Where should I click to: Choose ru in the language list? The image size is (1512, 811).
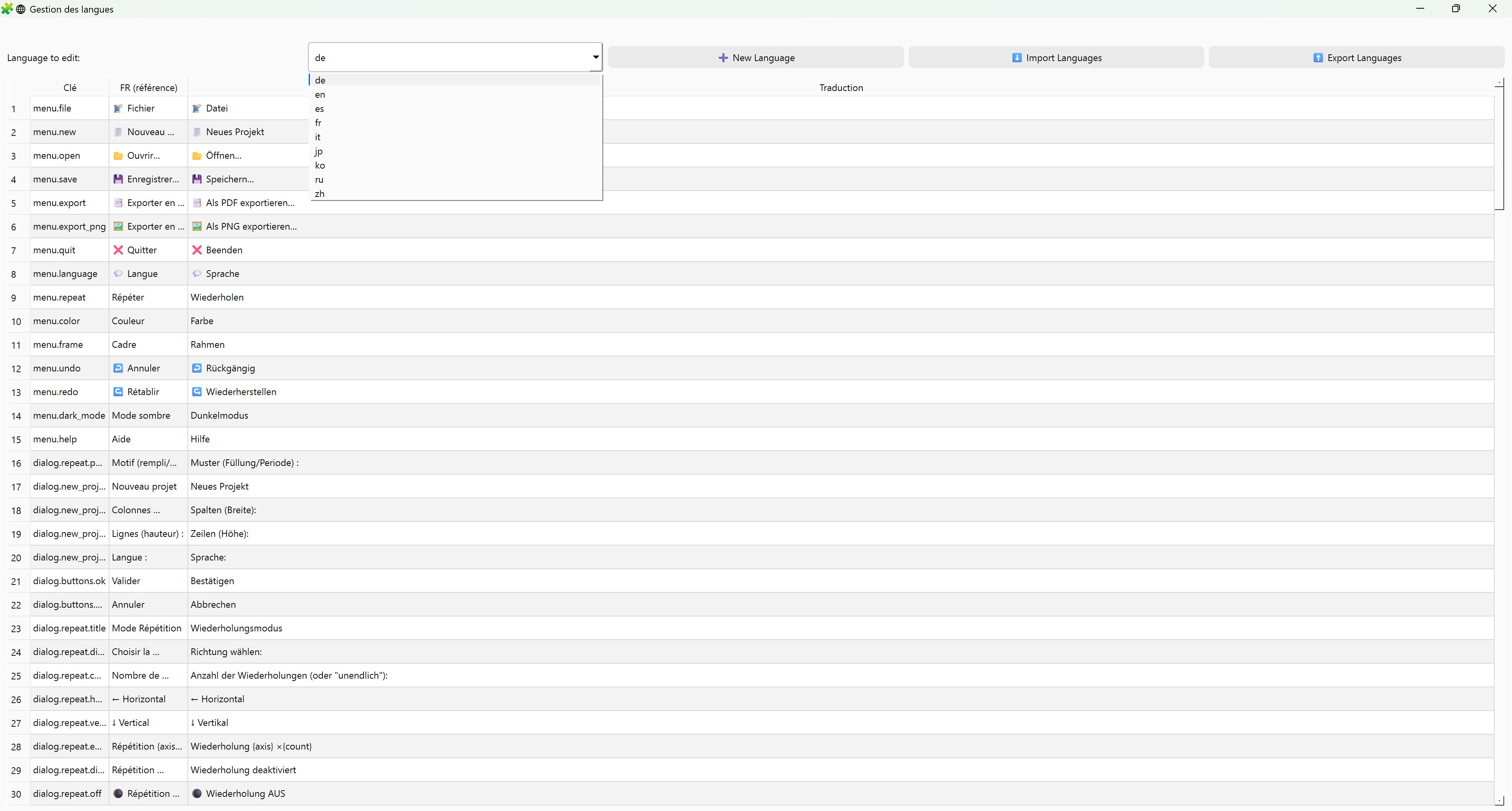(x=319, y=180)
